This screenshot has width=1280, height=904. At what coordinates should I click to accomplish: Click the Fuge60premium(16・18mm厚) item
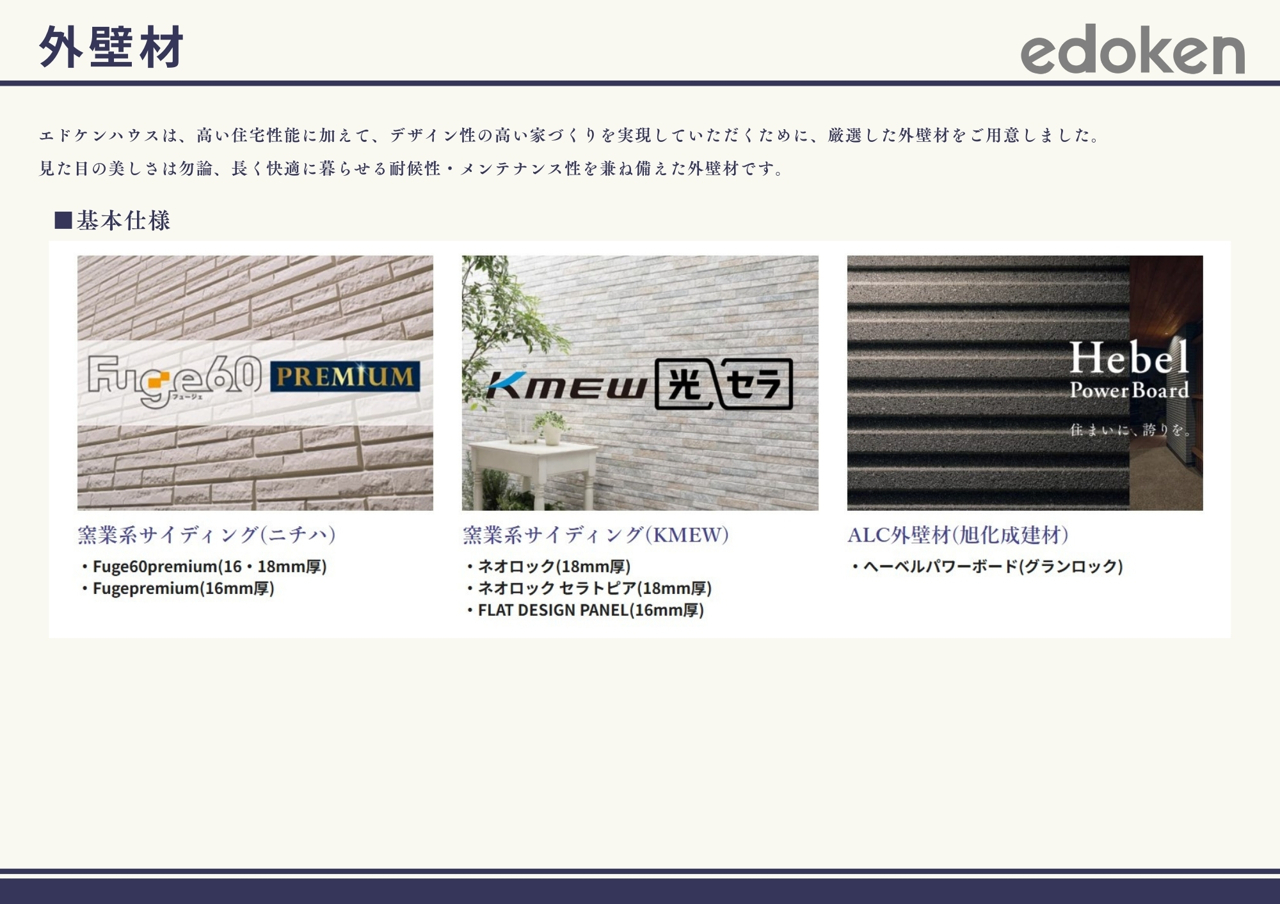coord(208,566)
